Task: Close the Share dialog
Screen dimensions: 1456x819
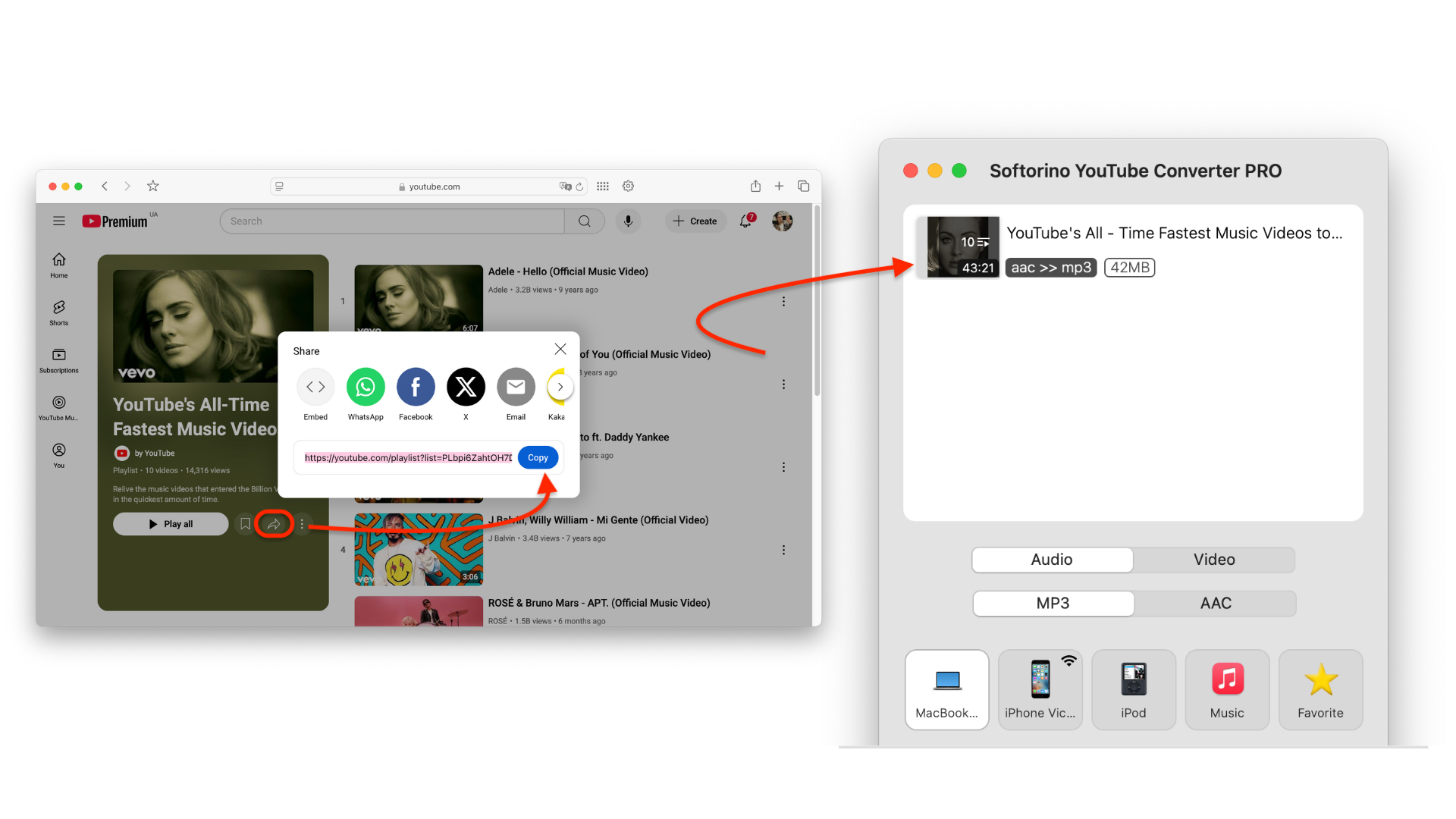Action: [x=560, y=349]
